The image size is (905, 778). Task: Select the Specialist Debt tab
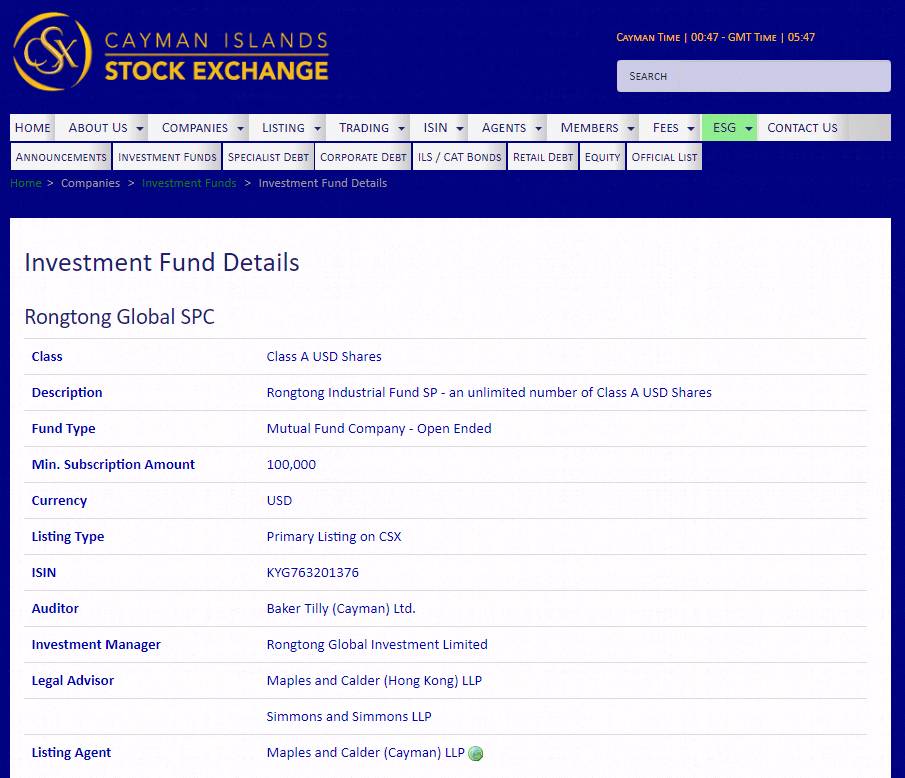tap(268, 157)
